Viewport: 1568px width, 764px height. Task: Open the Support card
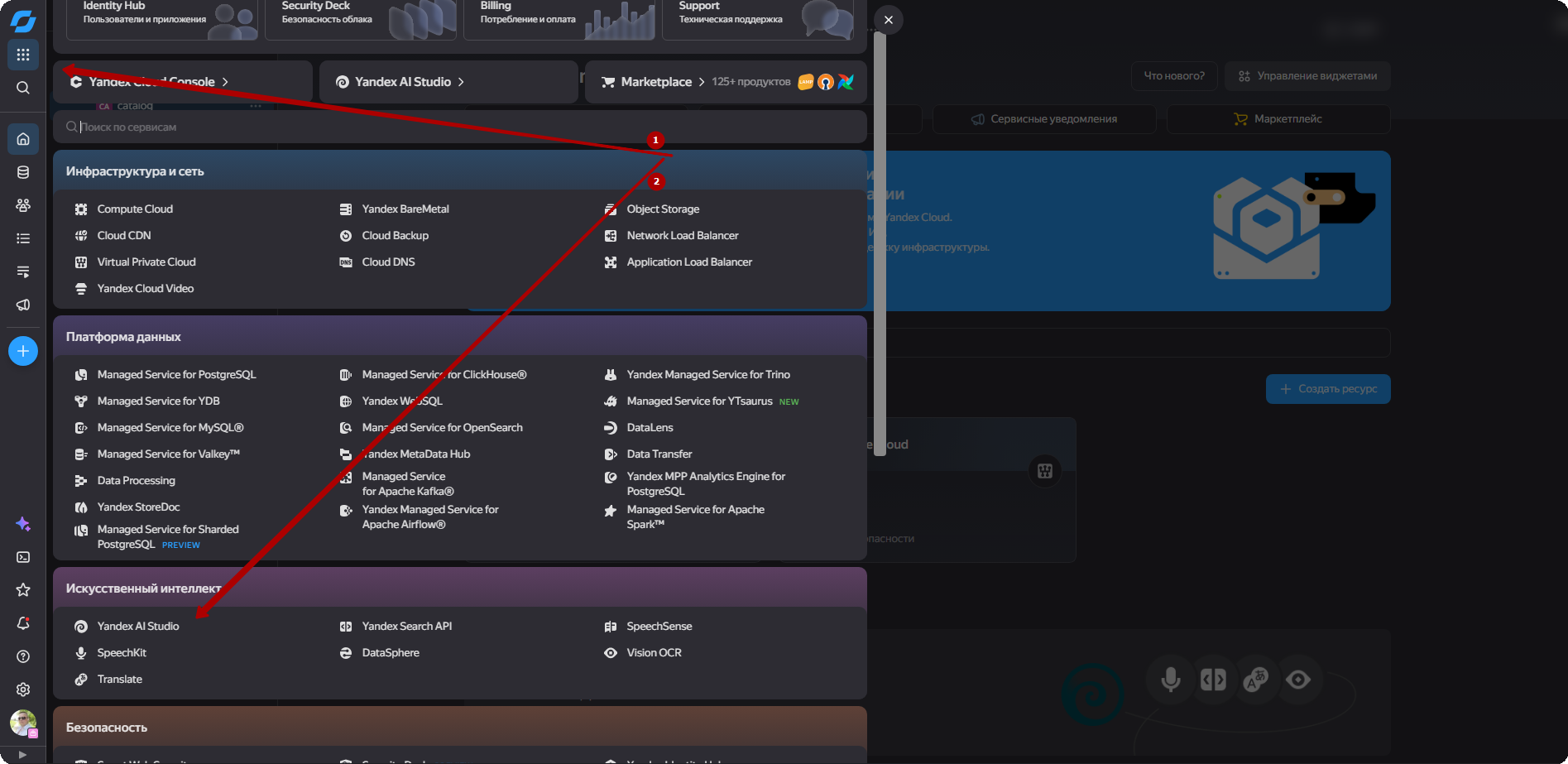pos(758,18)
